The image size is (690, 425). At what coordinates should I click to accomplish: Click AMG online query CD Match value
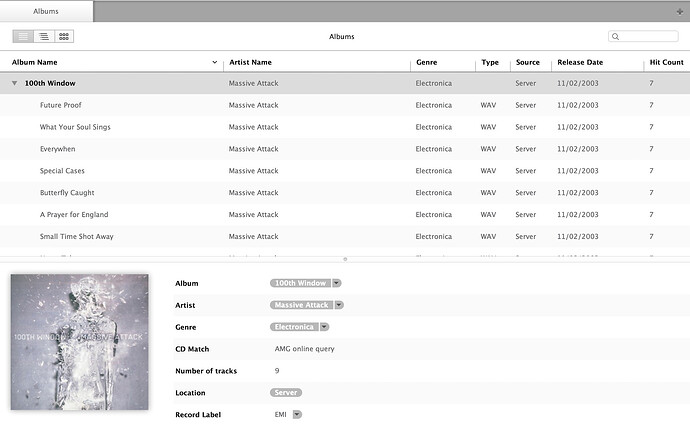[x=305, y=349]
